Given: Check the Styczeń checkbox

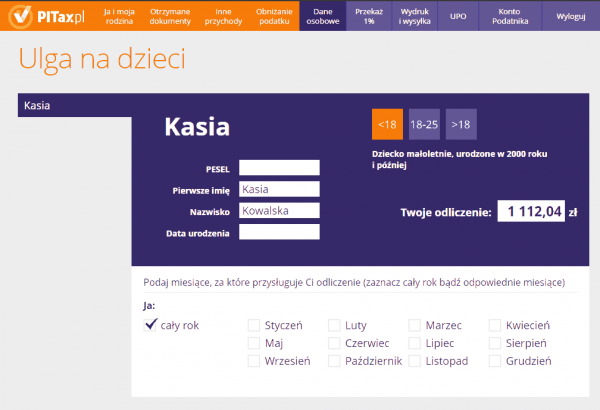Looking at the screenshot, I should pyautogui.click(x=254, y=325).
